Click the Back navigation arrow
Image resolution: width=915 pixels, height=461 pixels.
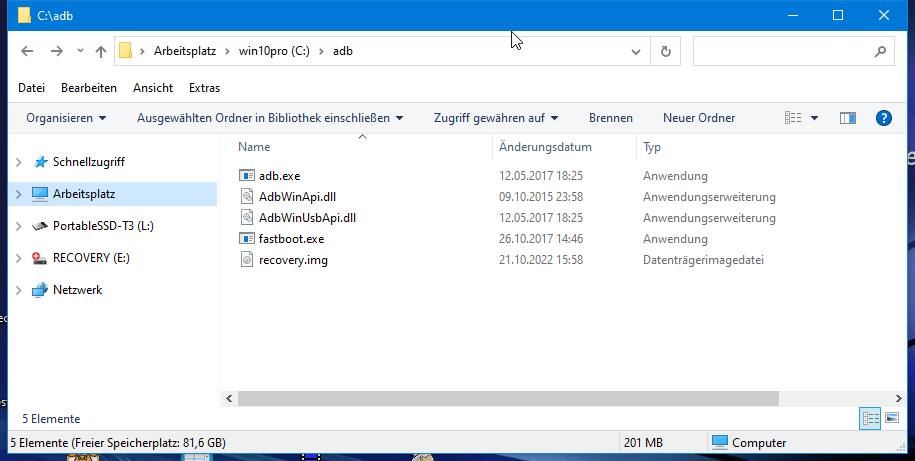(x=27, y=51)
